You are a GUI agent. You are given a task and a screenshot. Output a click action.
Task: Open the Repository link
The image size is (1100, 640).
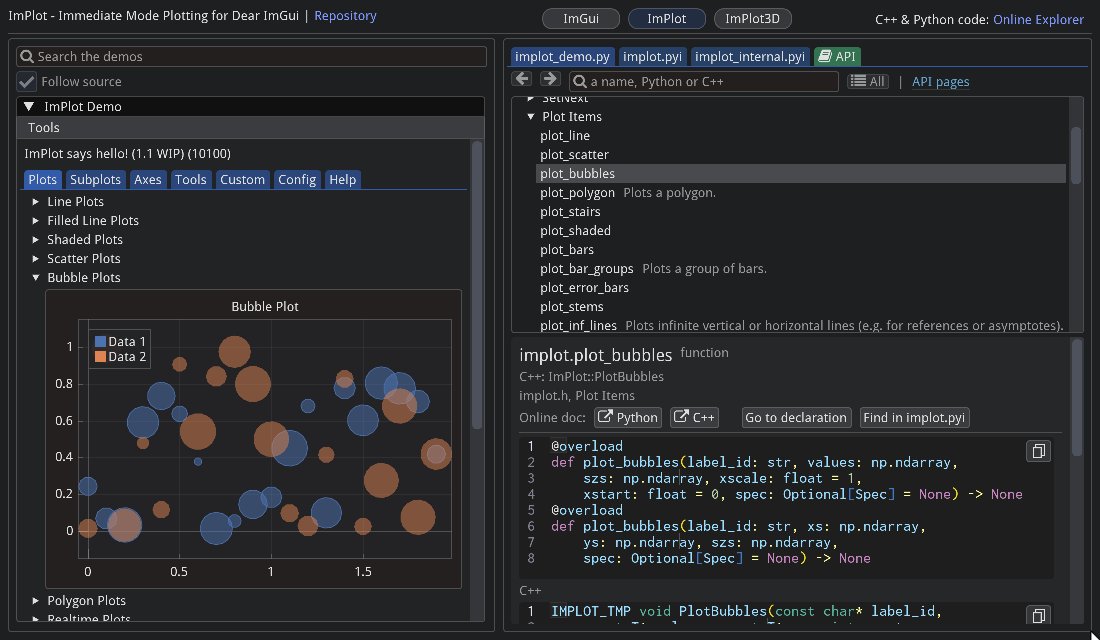coord(345,15)
